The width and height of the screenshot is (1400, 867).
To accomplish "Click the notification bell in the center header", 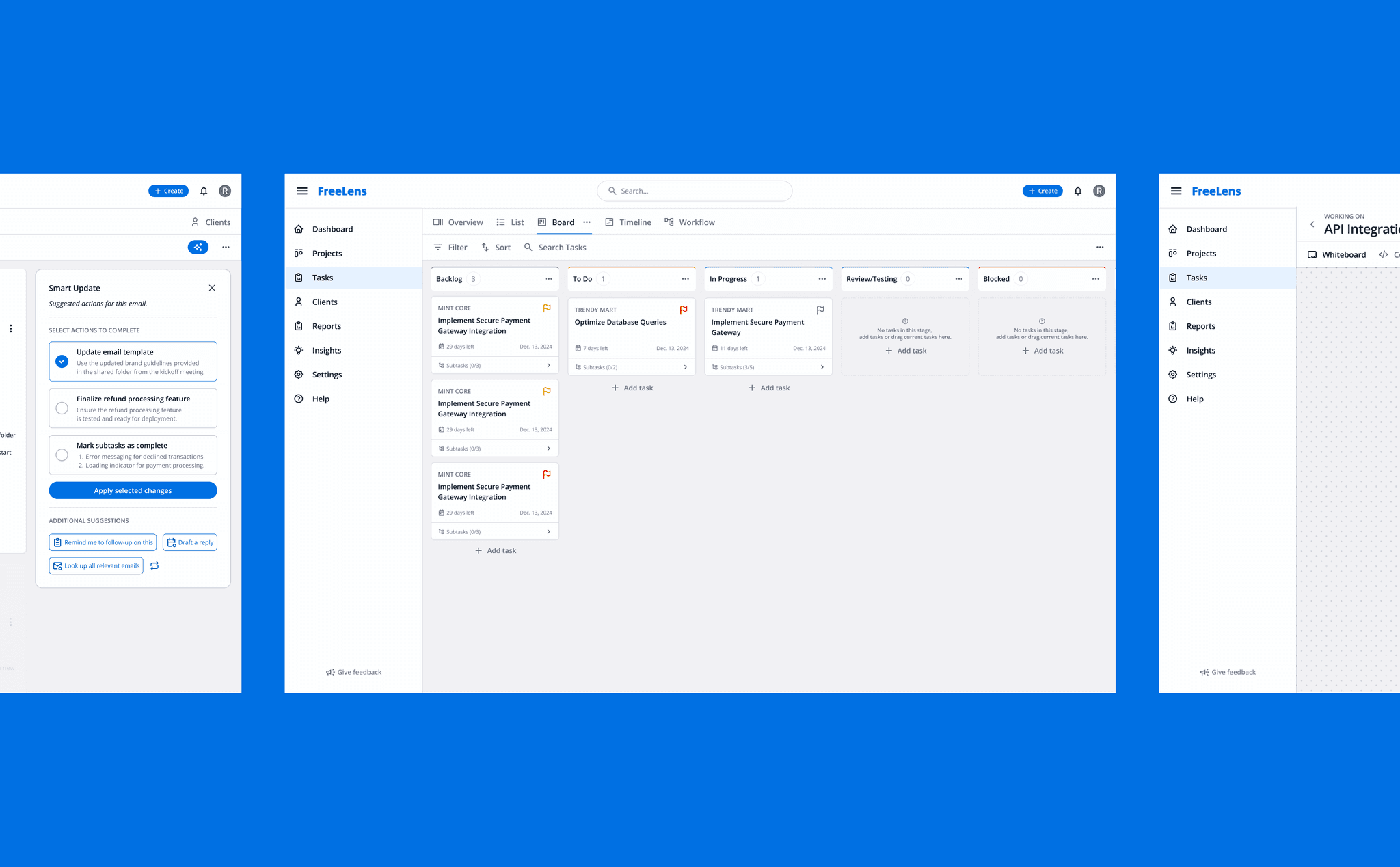I will pyautogui.click(x=1078, y=191).
